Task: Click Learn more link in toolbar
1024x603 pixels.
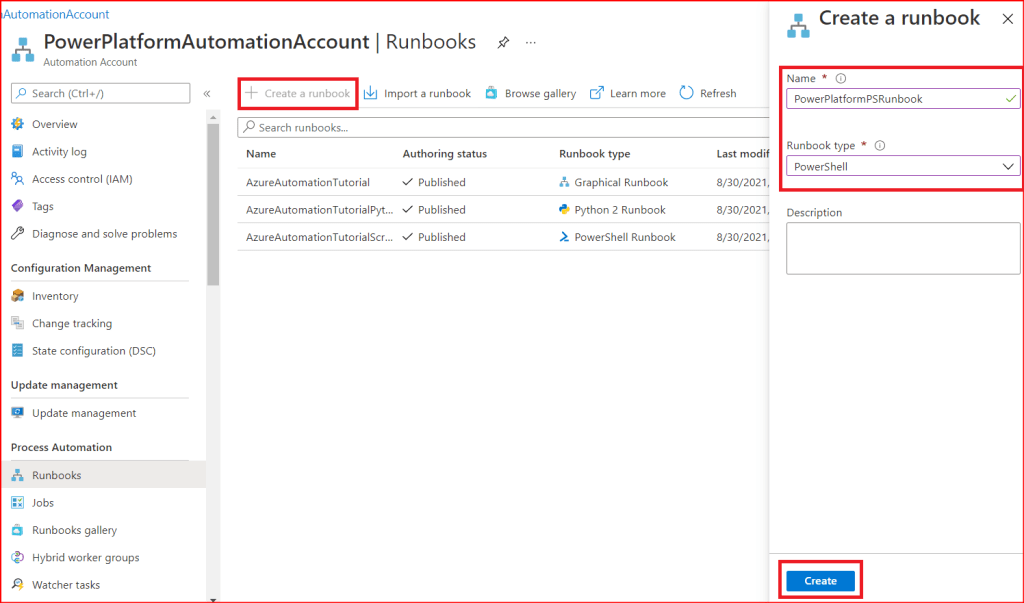Action: 637,93
